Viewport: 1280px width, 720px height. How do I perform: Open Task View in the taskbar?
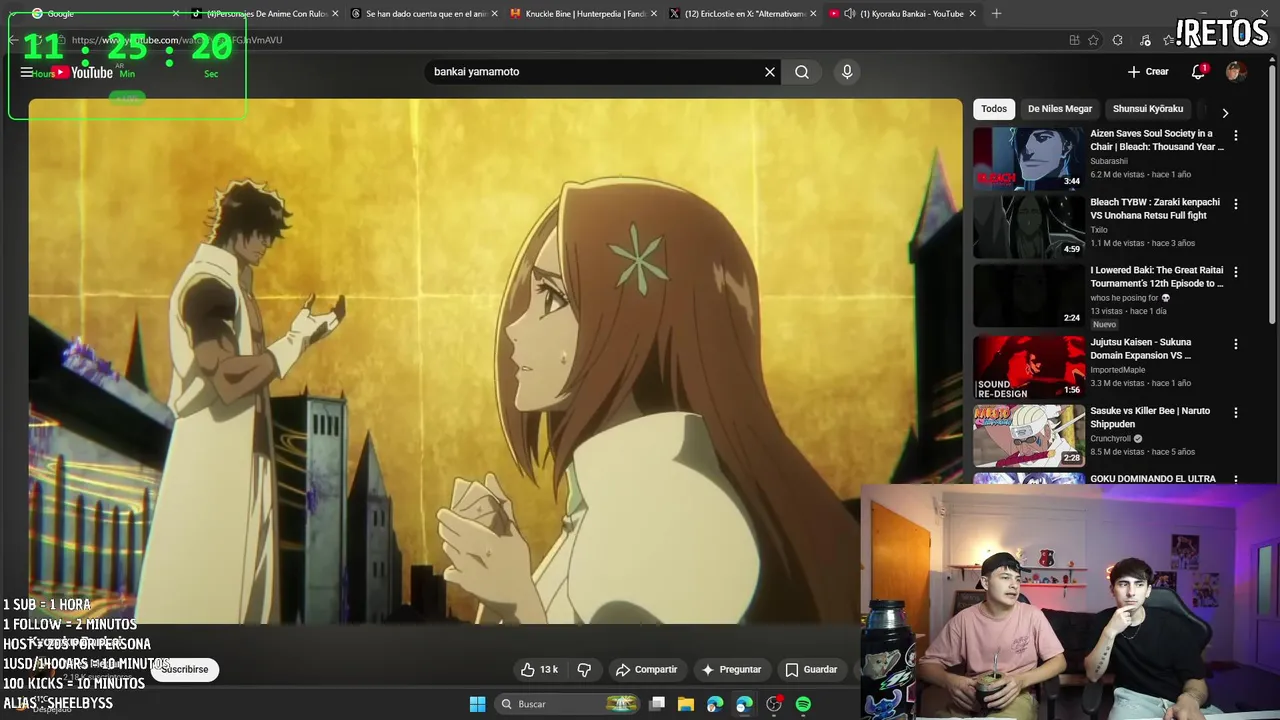(x=657, y=704)
